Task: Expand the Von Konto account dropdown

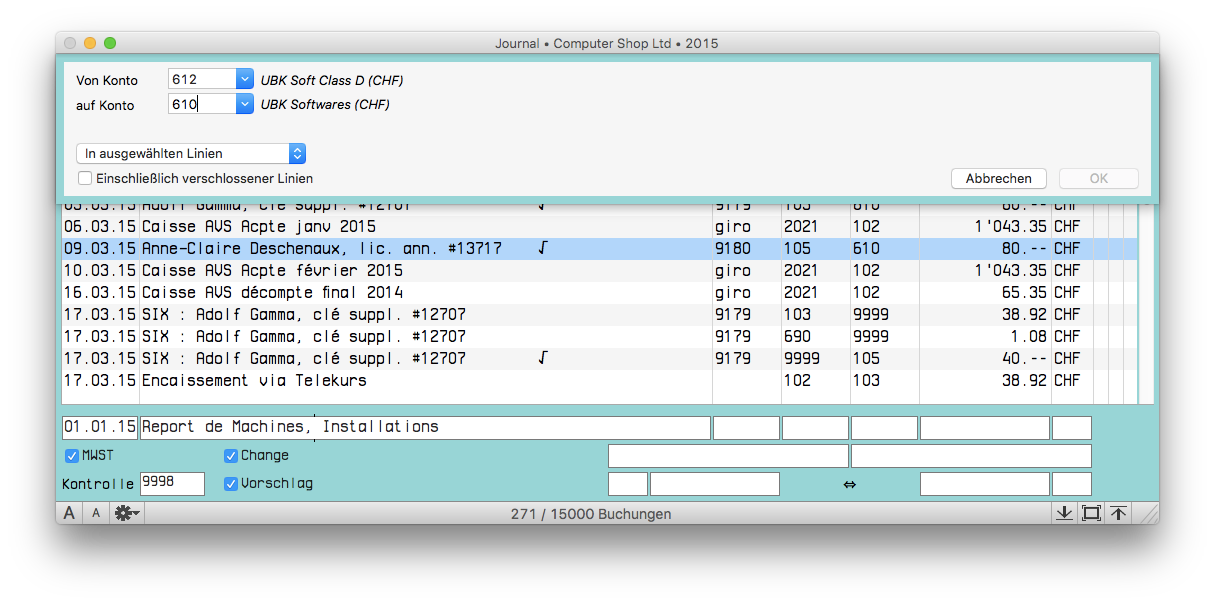Action: [245, 79]
